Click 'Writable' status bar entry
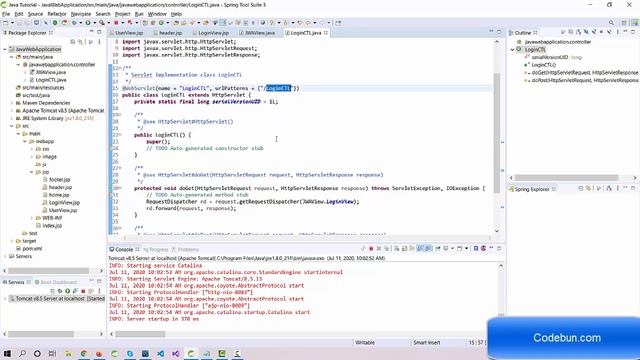The width and height of the screenshot is (640, 360). click(365, 342)
